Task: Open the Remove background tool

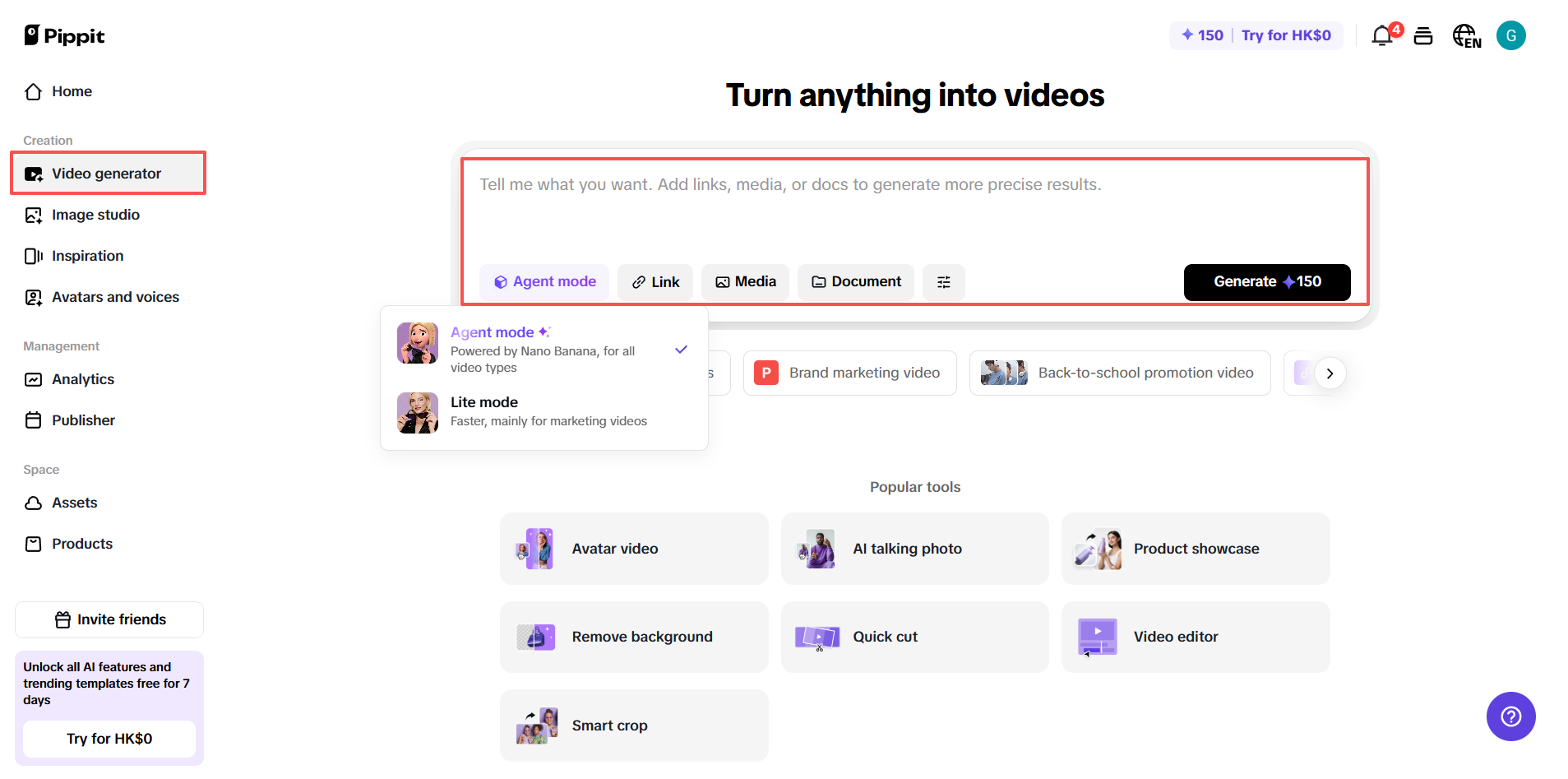Action: click(x=633, y=637)
